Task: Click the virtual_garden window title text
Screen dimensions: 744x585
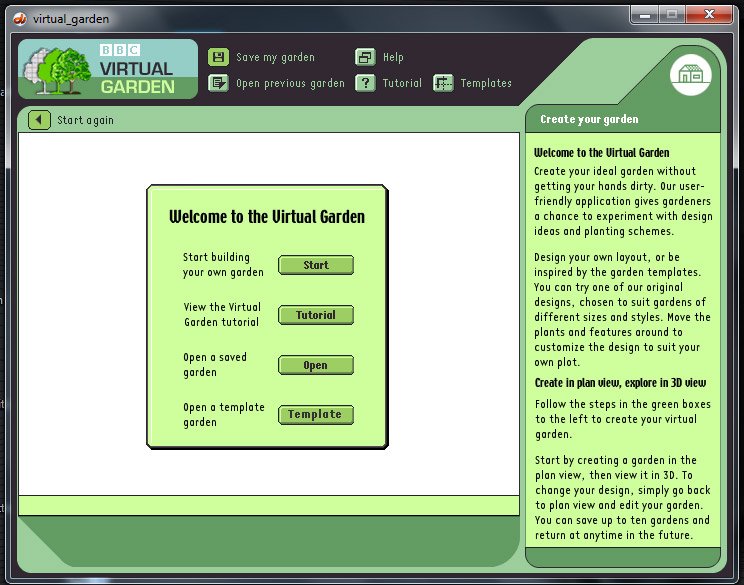Action: pos(71,19)
